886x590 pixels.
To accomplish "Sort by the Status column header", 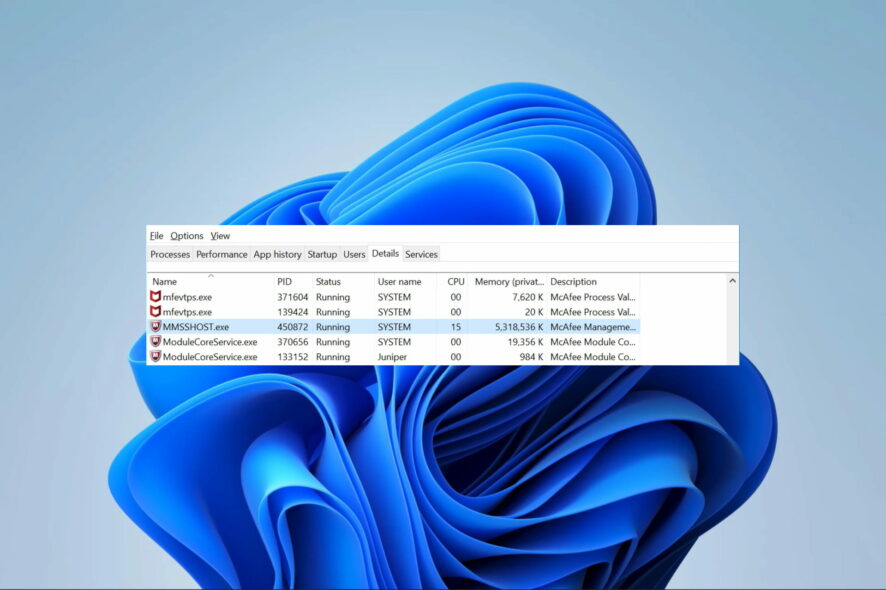I will pyautogui.click(x=342, y=281).
